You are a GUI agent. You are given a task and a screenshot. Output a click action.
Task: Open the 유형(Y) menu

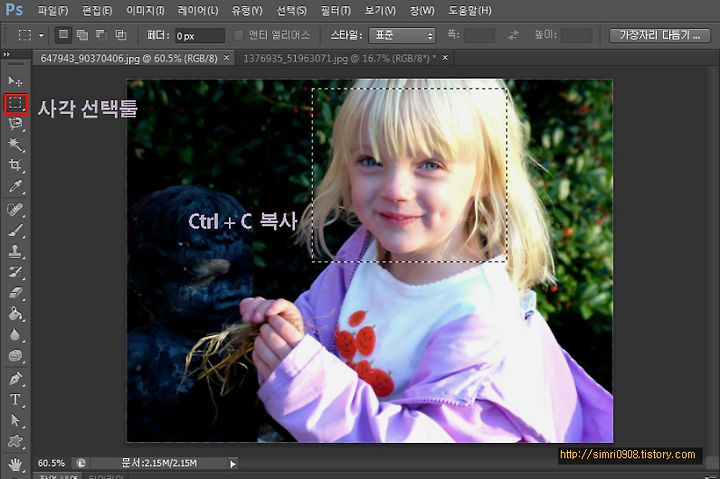247,10
